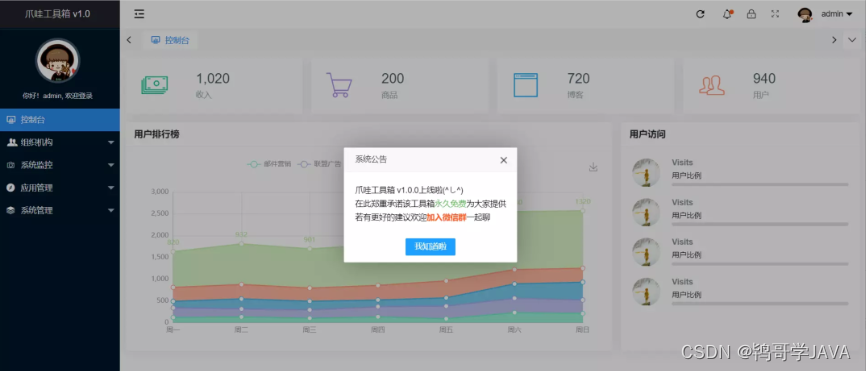Click the 组织机构 people icon
The height and width of the screenshot is (371, 866).
pos(11,142)
